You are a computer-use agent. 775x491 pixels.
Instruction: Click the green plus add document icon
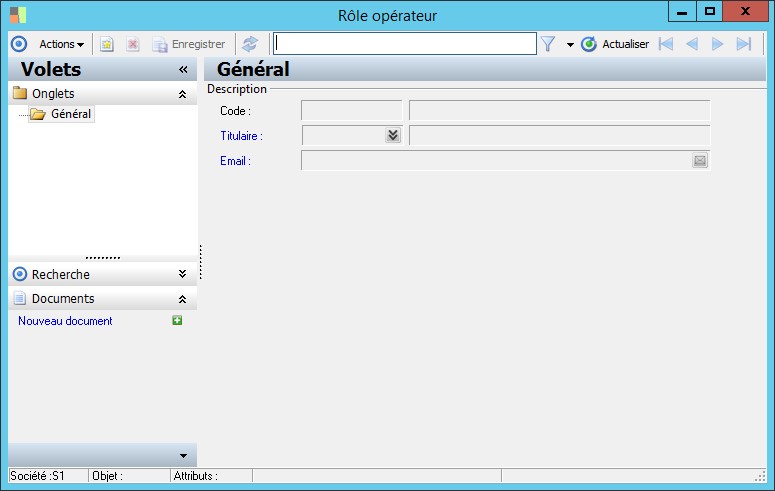click(x=177, y=320)
